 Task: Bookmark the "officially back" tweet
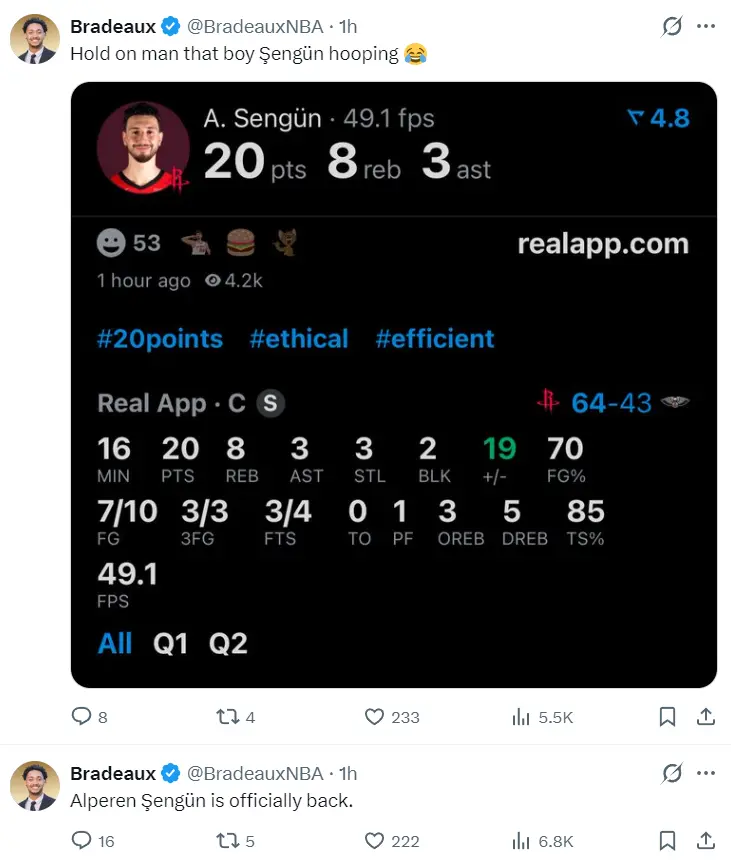click(x=667, y=841)
